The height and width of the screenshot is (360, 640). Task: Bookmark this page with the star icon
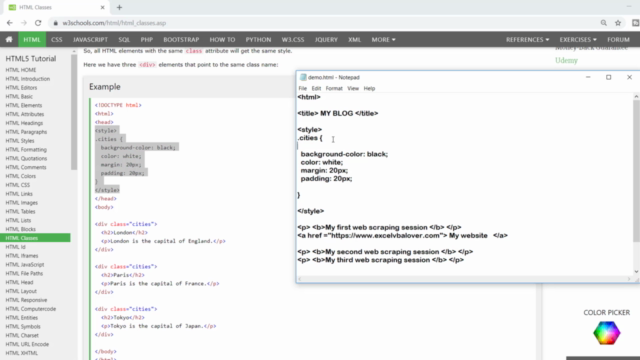click(x=618, y=23)
